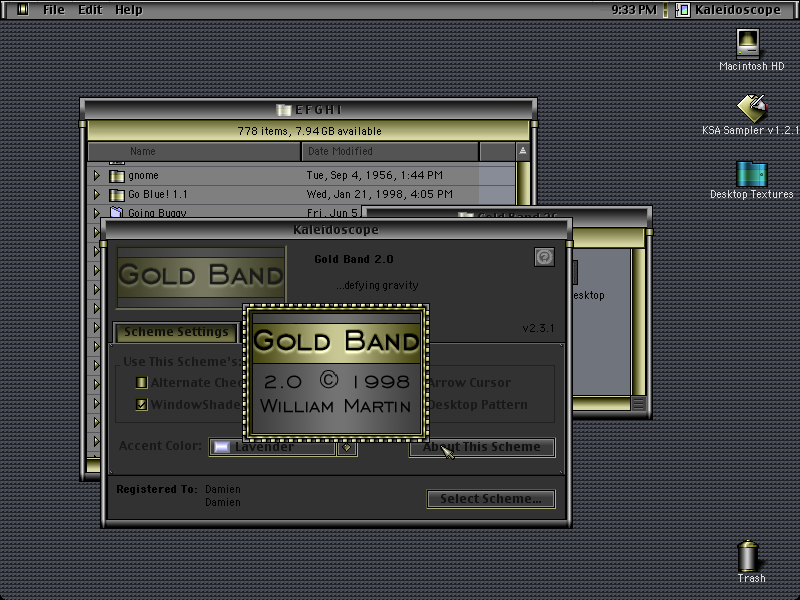Click the Select Scheme... button
The height and width of the screenshot is (600, 800).
[491, 498]
